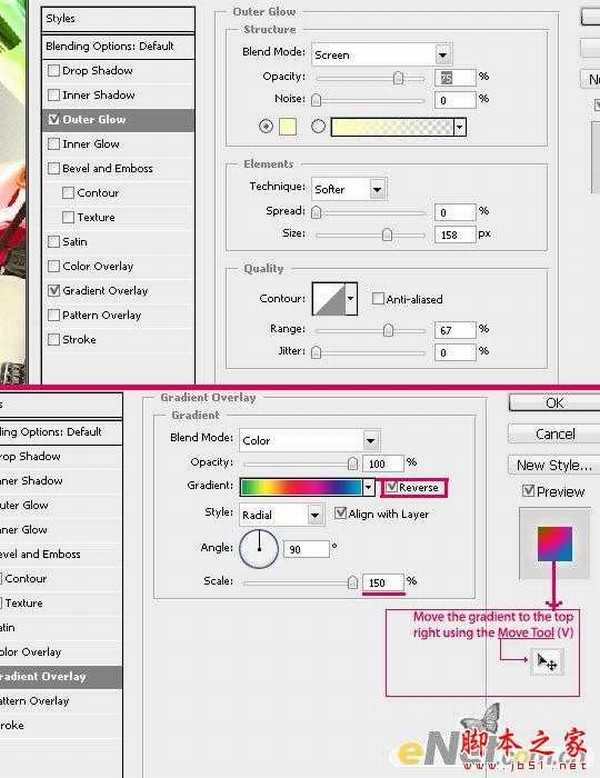This screenshot has width=600, height=778.
Task: Click the pale yellow glow color swatch
Action: click(x=290, y=127)
